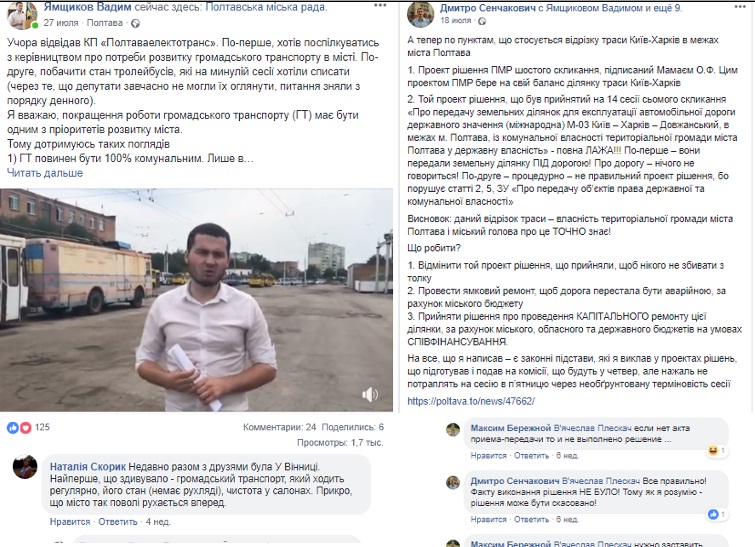Open Дмитро Сенчакович's post avatar

click(x=420, y=14)
